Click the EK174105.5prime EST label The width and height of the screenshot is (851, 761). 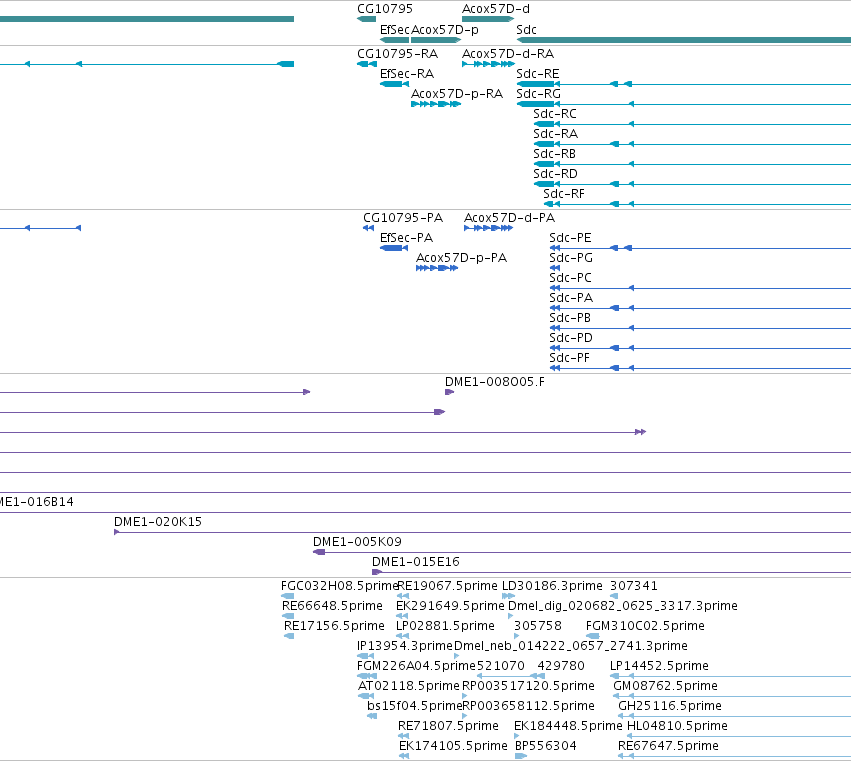tap(453, 747)
